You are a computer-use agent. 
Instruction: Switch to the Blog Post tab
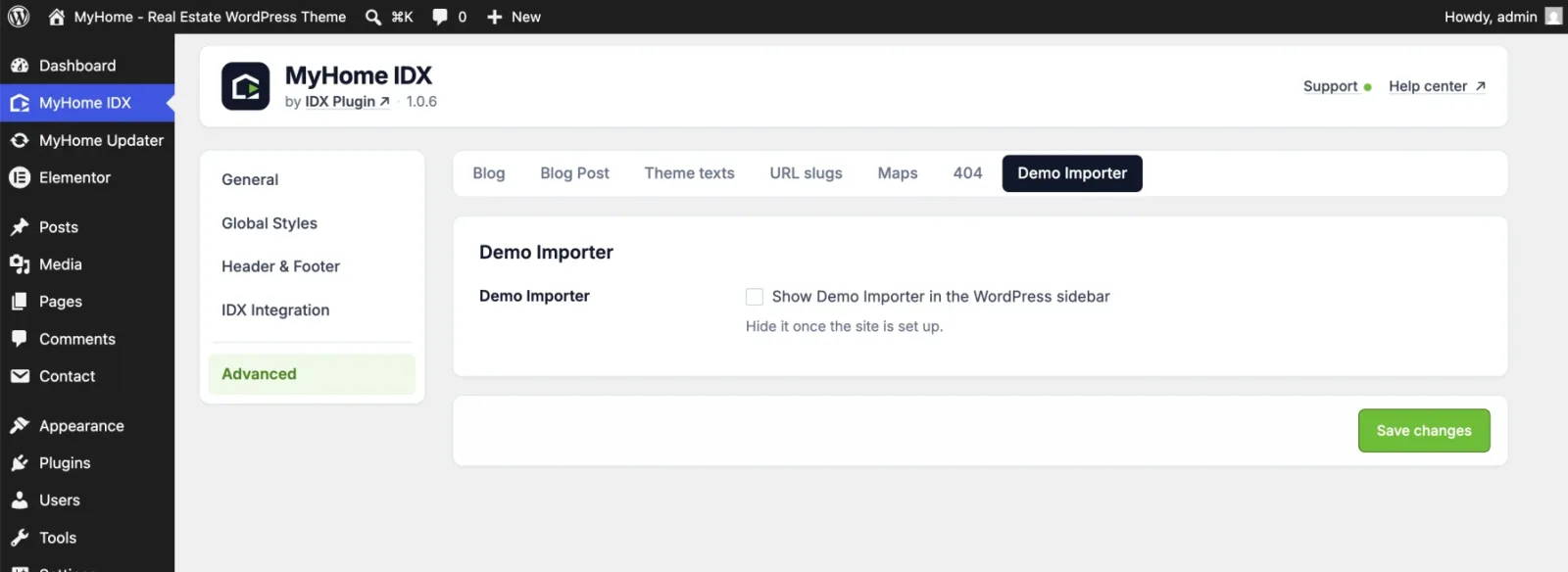[x=574, y=173]
